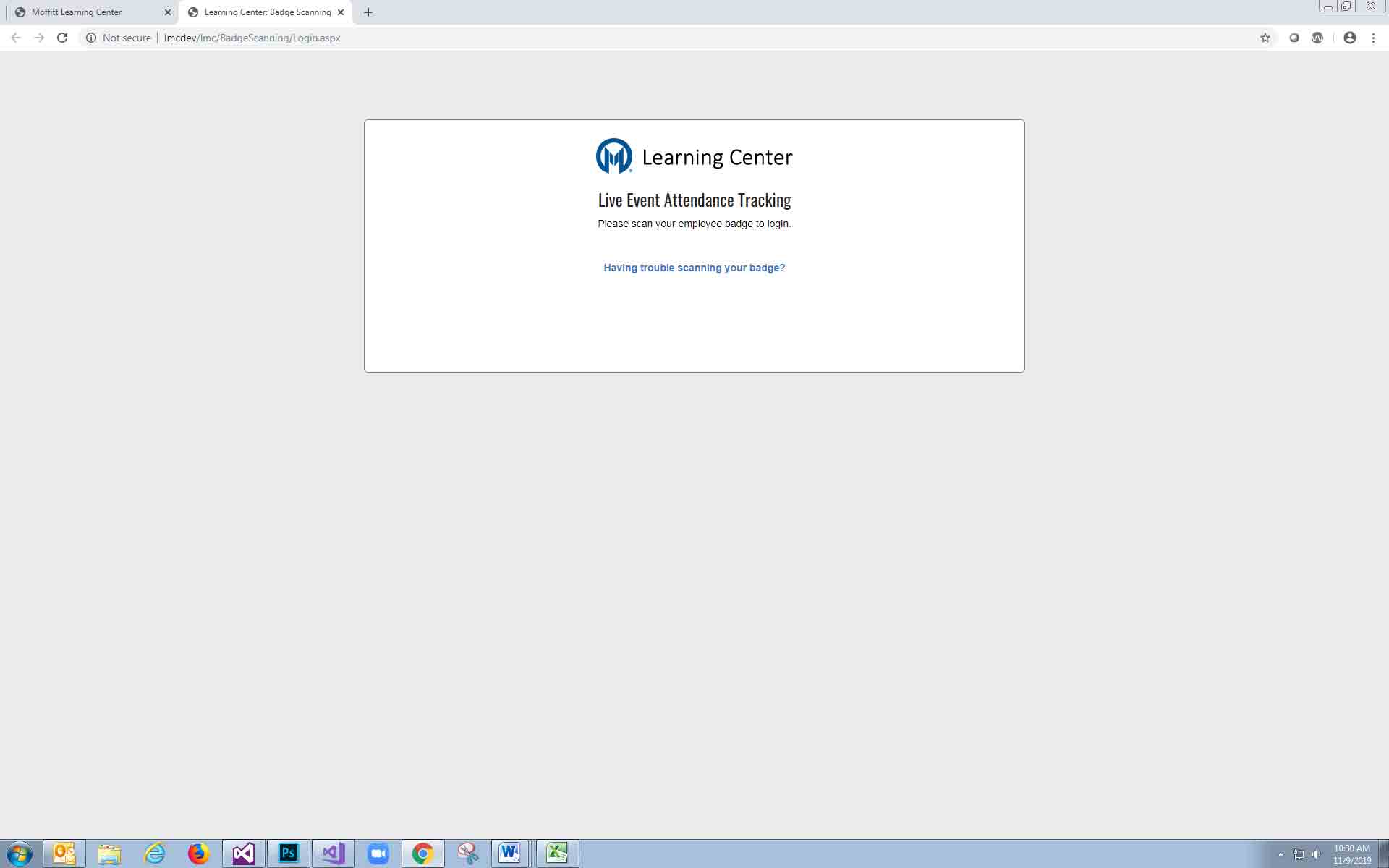Click the bookmark star icon
The width and height of the screenshot is (1389, 868).
click(x=1265, y=38)
